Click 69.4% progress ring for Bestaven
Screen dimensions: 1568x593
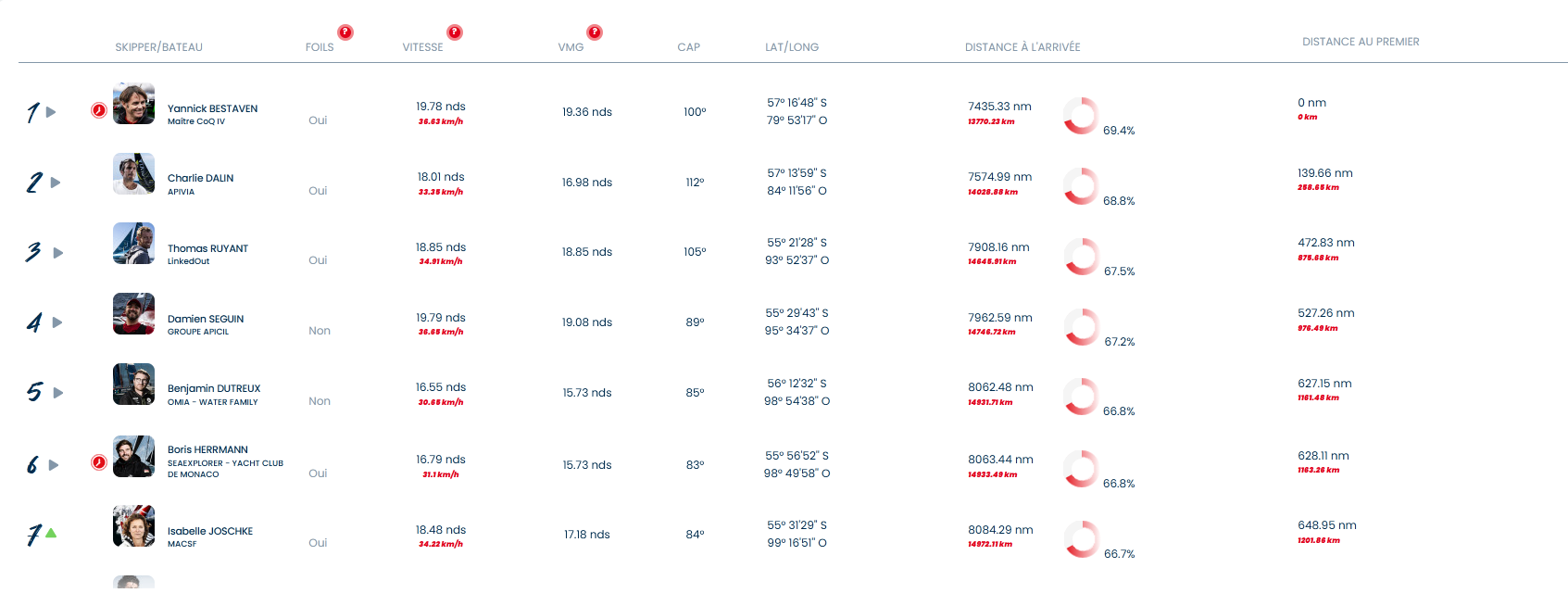[1080, 116]
